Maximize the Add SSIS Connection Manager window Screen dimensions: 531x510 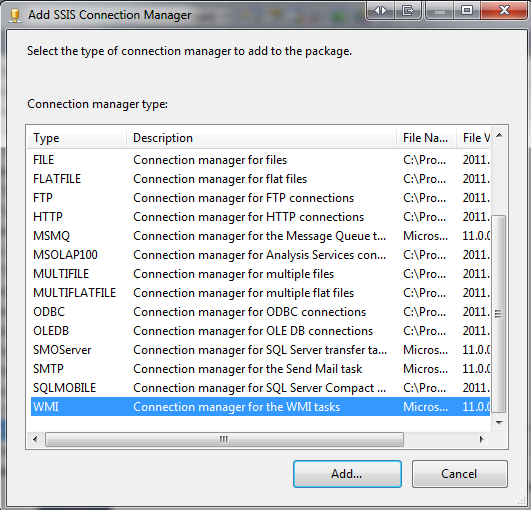(467, 11)
